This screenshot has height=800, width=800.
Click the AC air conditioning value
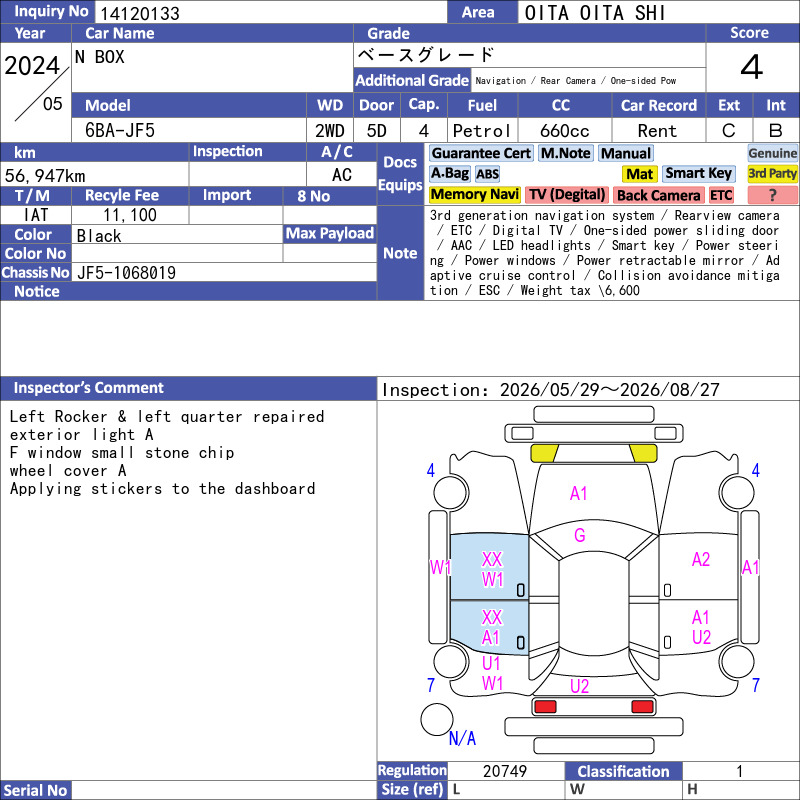[x=342, y=175]
